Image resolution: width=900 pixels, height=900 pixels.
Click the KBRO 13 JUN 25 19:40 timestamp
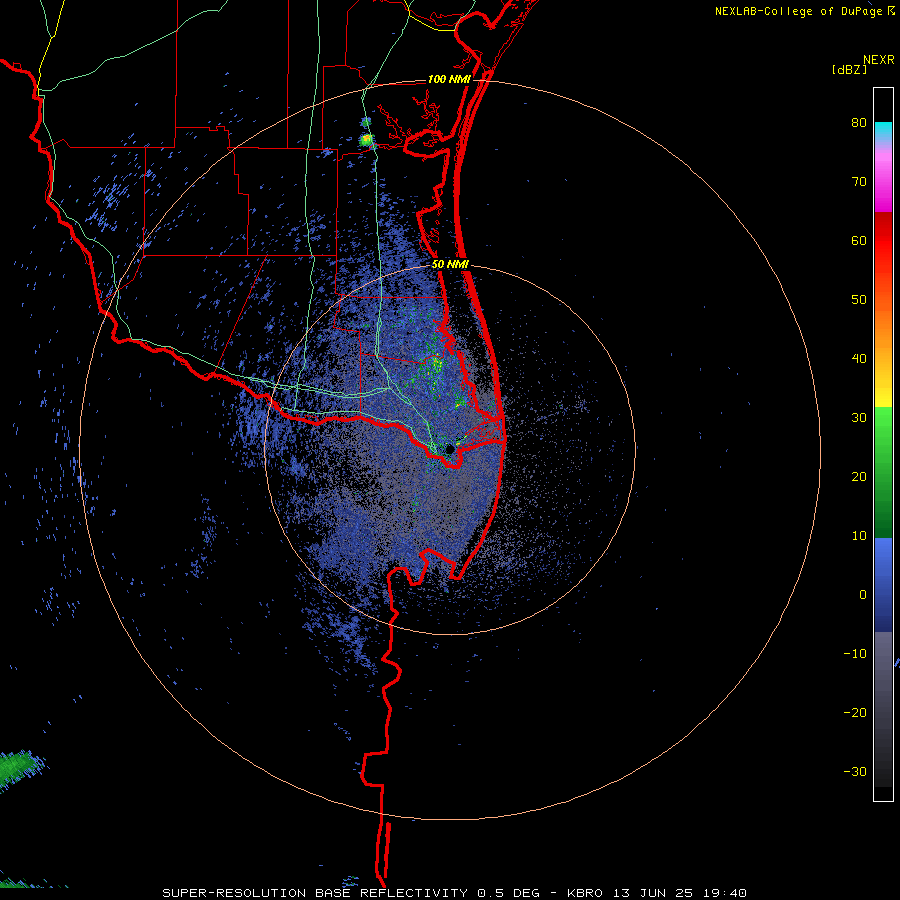656,893
